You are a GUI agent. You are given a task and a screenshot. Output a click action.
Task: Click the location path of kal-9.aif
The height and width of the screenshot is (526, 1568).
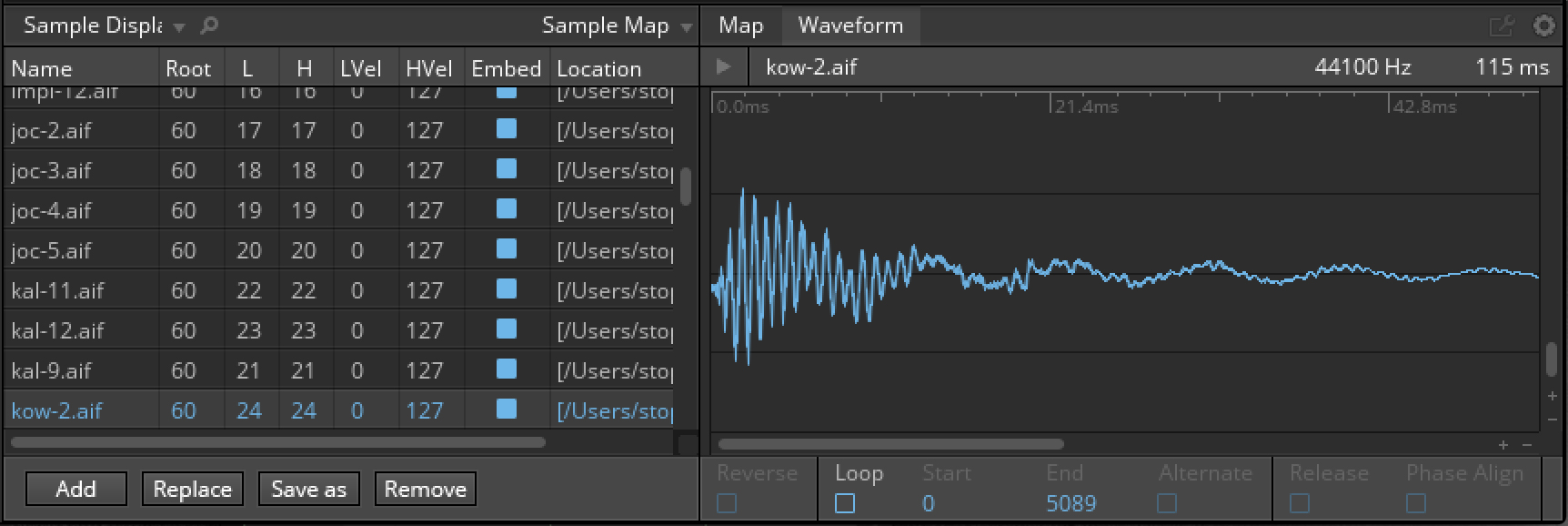[x=615, y=370]
